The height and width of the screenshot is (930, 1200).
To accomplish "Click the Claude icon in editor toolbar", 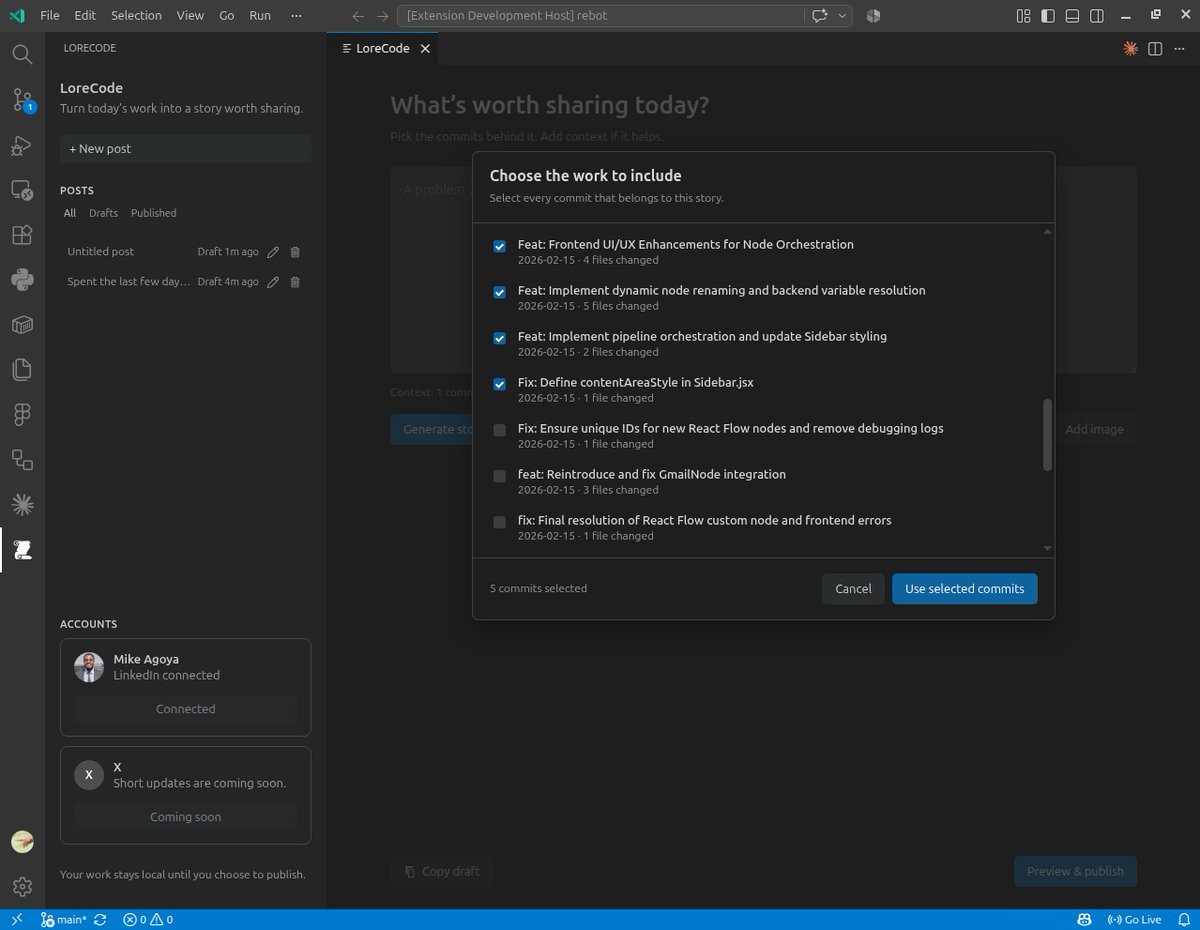I will [1131, 48].
